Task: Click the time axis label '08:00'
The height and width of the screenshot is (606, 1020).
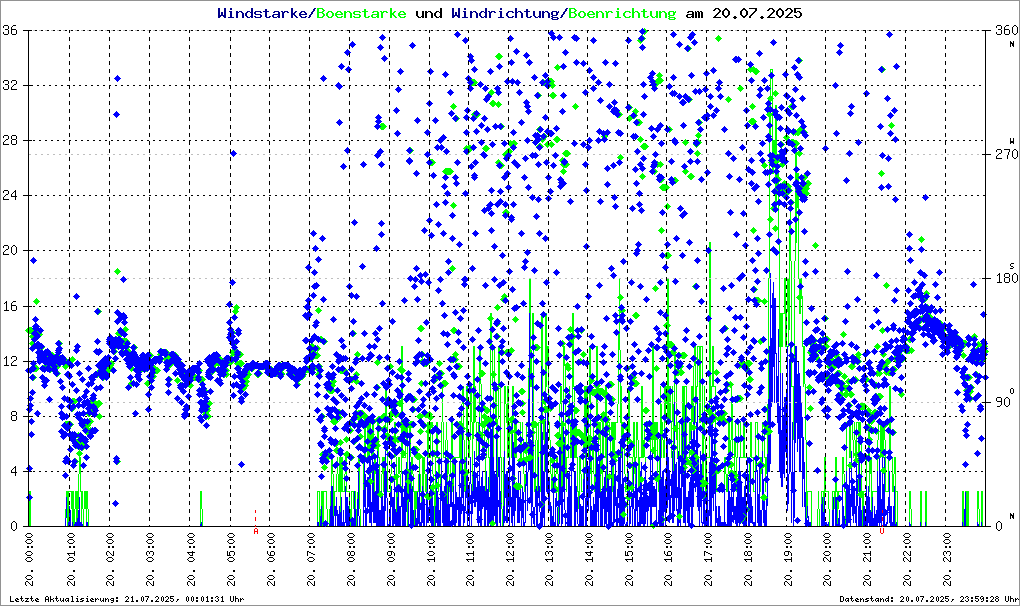Action: [350, 549]
